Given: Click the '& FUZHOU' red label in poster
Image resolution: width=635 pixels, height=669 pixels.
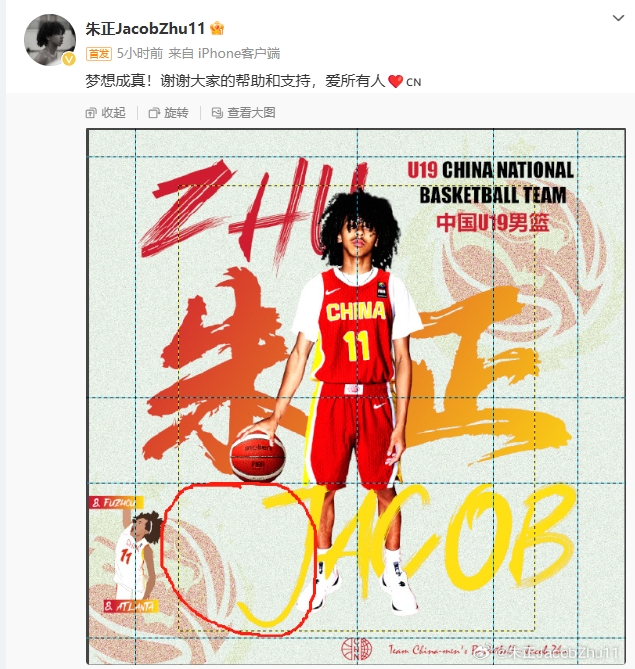Looking at the screenshot, I should click(114, 503).
